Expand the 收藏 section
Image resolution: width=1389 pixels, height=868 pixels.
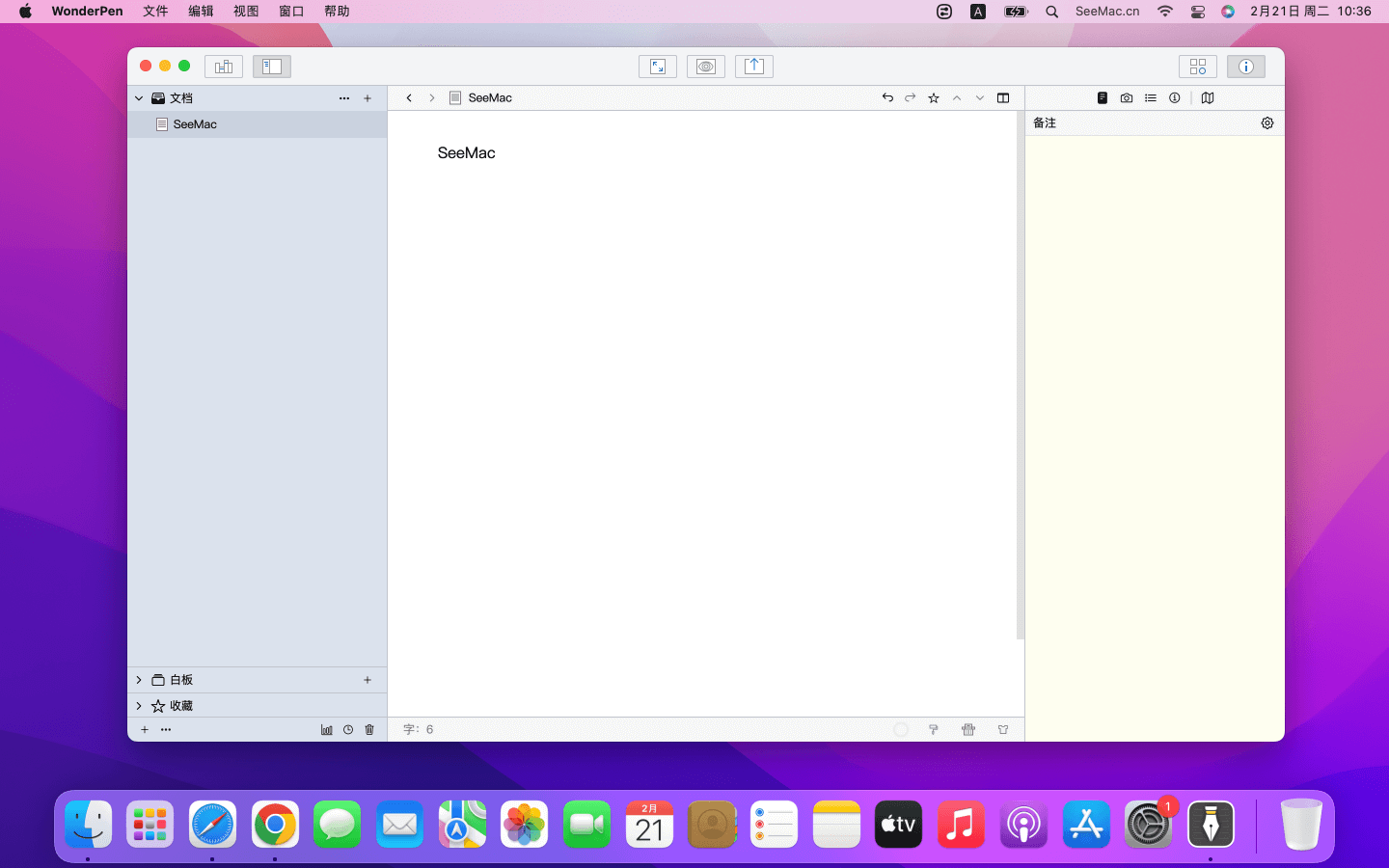coord(139,706)
